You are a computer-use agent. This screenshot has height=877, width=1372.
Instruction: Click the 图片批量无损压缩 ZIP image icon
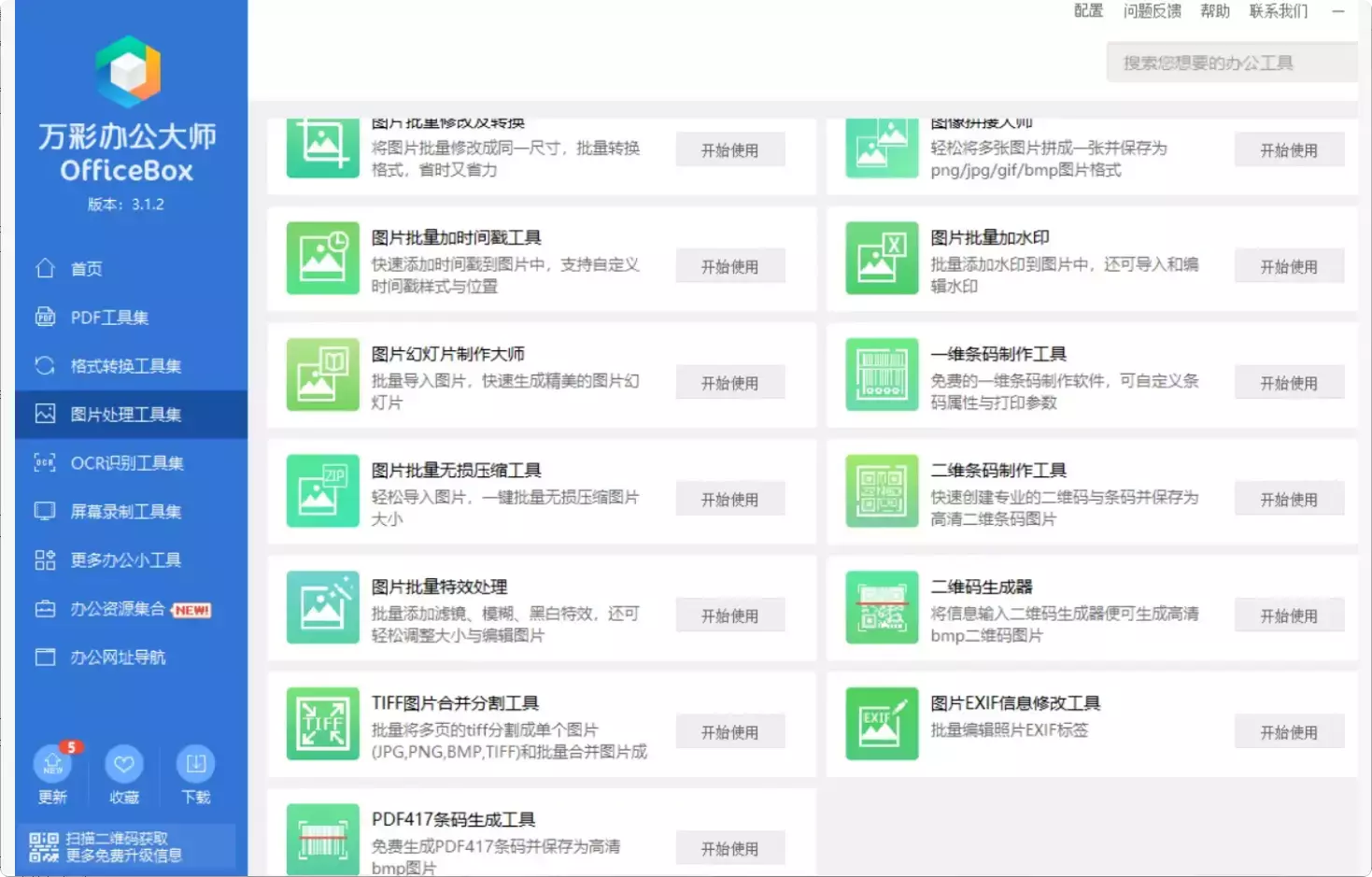coord(321,491)
